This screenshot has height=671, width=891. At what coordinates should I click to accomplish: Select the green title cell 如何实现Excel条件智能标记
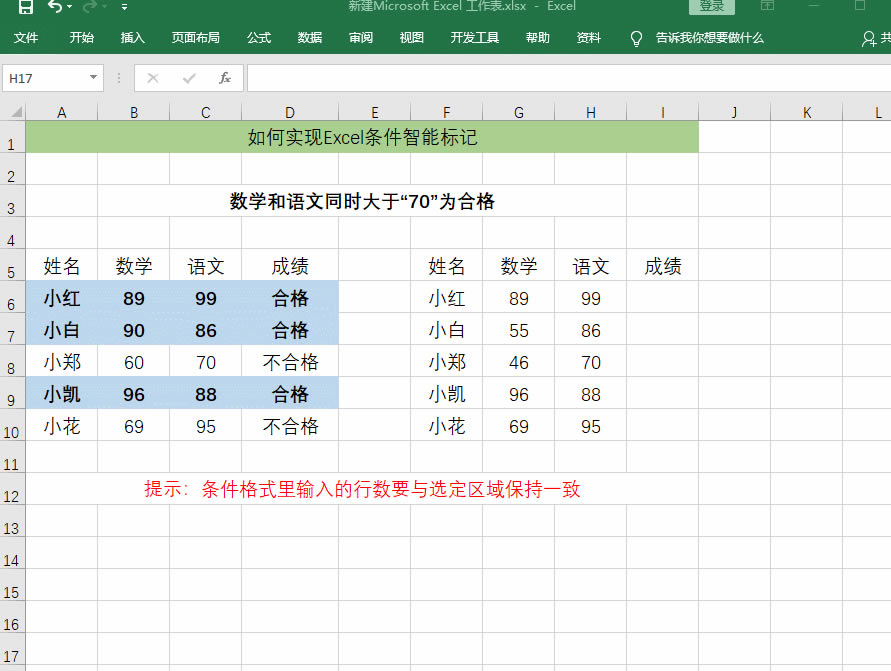click(362, 137)
